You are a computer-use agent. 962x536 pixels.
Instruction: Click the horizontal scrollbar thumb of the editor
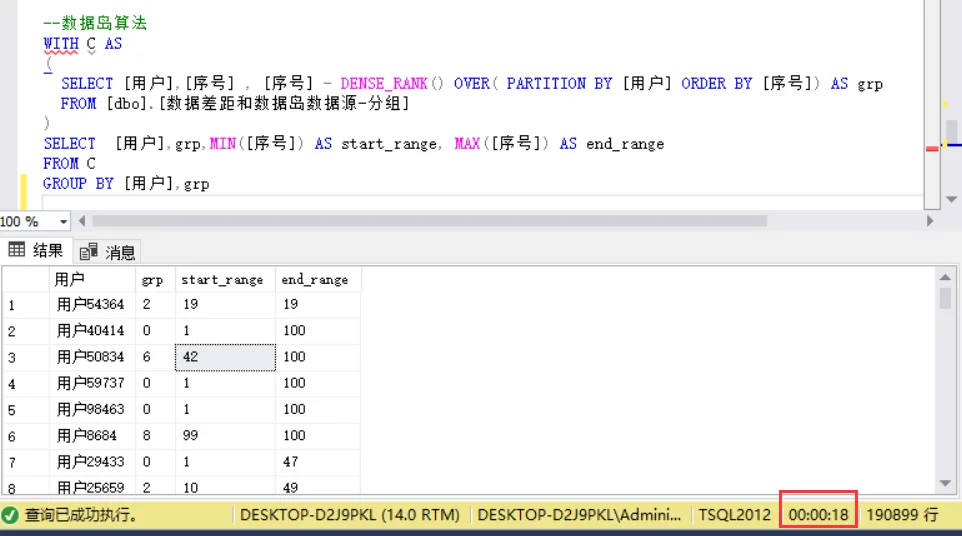point(429,221)
